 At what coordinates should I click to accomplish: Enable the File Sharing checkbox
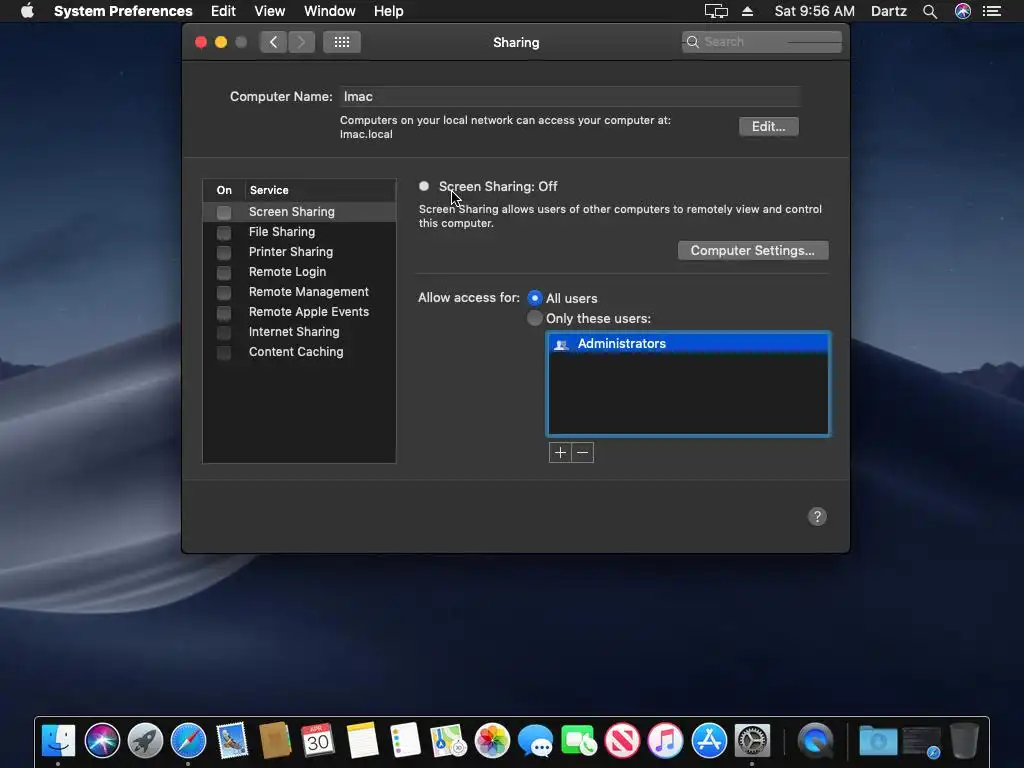pos(224,232)
